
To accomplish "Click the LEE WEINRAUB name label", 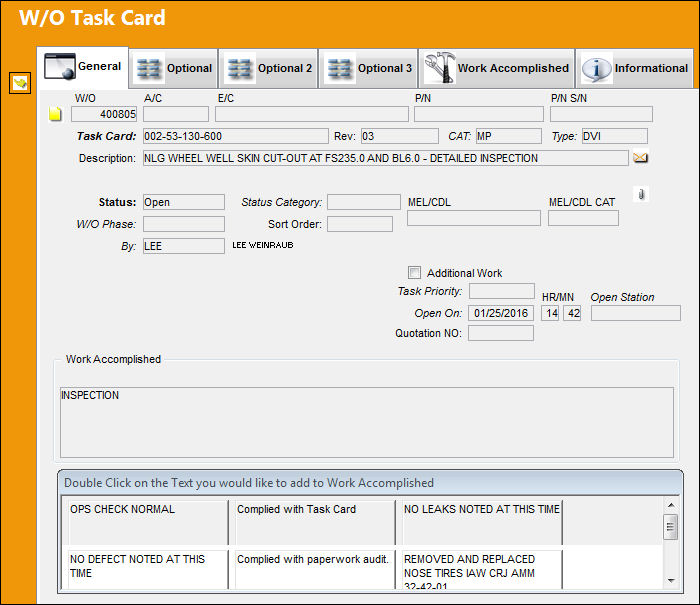I will pyautogui.click(x=262, y=245).
